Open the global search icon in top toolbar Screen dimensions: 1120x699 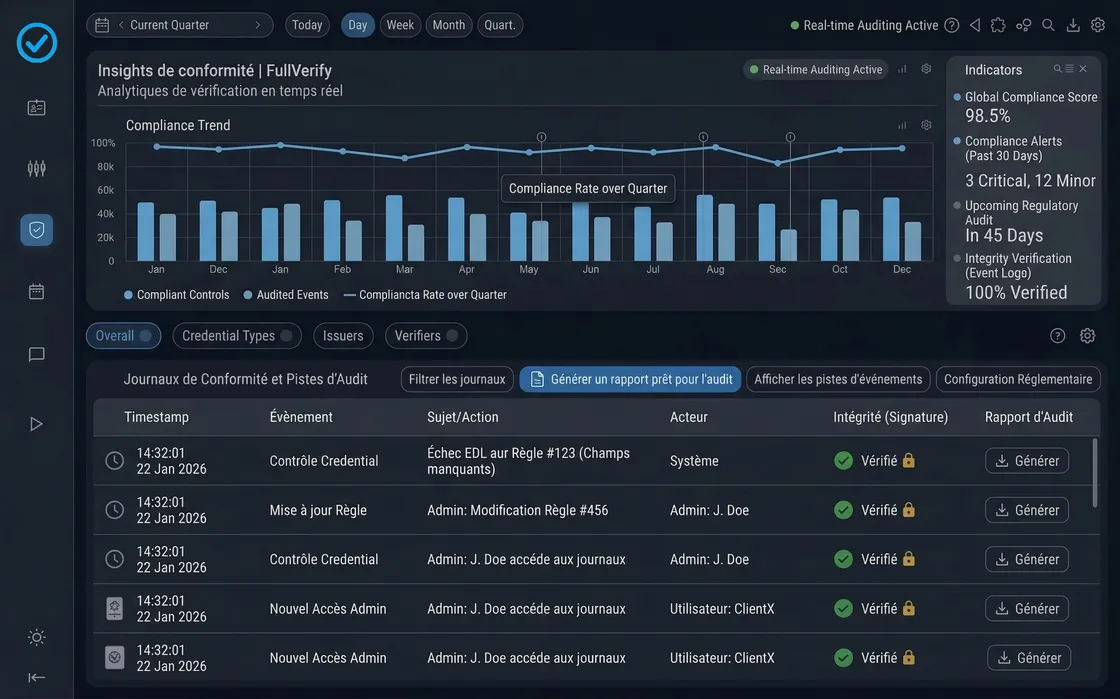tap(1047, 24)
